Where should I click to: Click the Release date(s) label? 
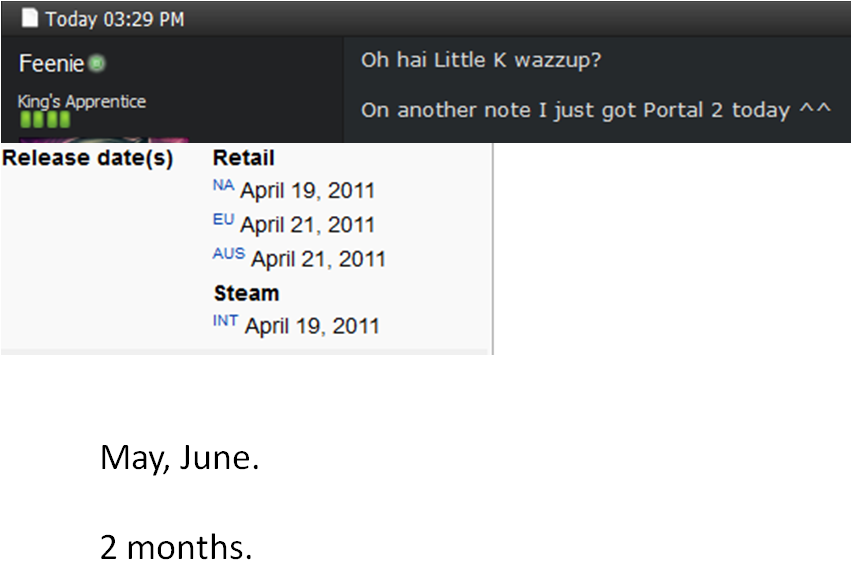click(x=87, y=158)
